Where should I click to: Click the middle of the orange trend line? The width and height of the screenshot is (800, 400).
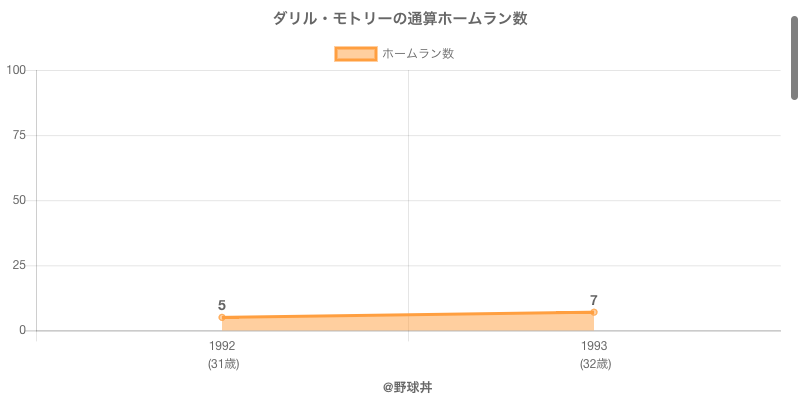pyautogui.click(x=408, y=315)
